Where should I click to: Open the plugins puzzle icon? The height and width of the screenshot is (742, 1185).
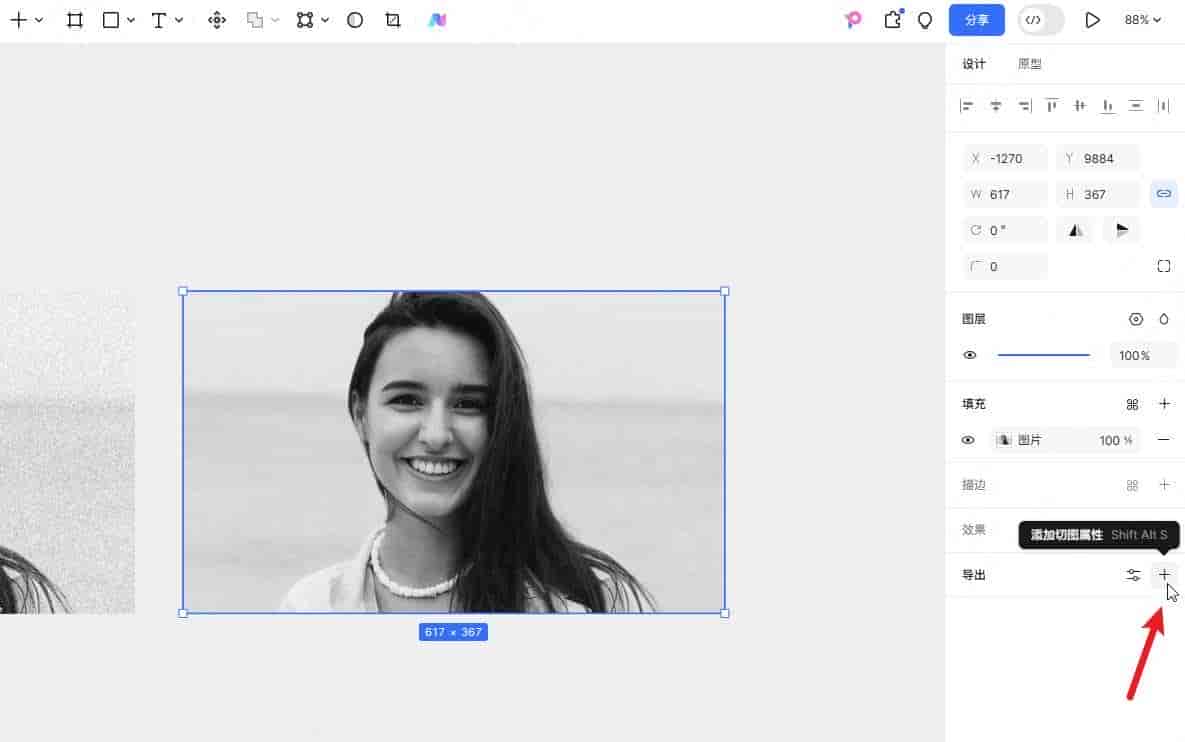pyautogui.click(x=893, y=20)
